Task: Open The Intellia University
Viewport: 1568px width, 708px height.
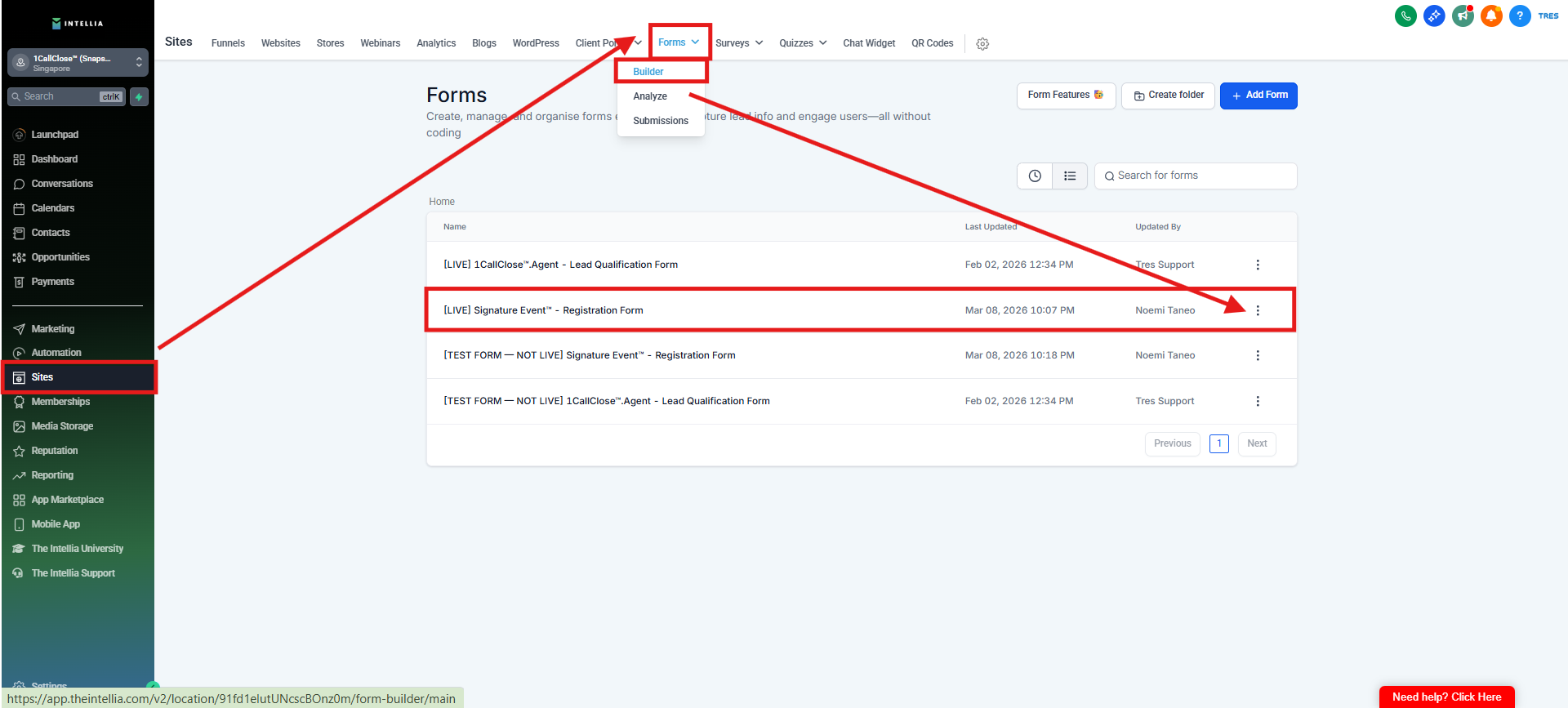Action: click(x=78, y=549)
